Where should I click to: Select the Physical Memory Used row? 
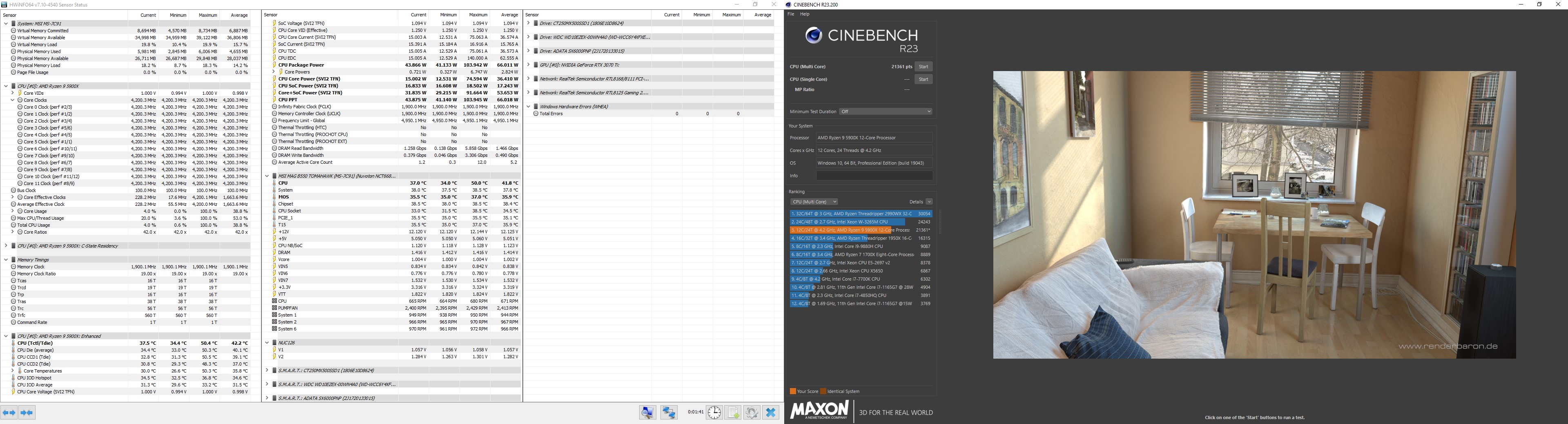coord(127,52)
